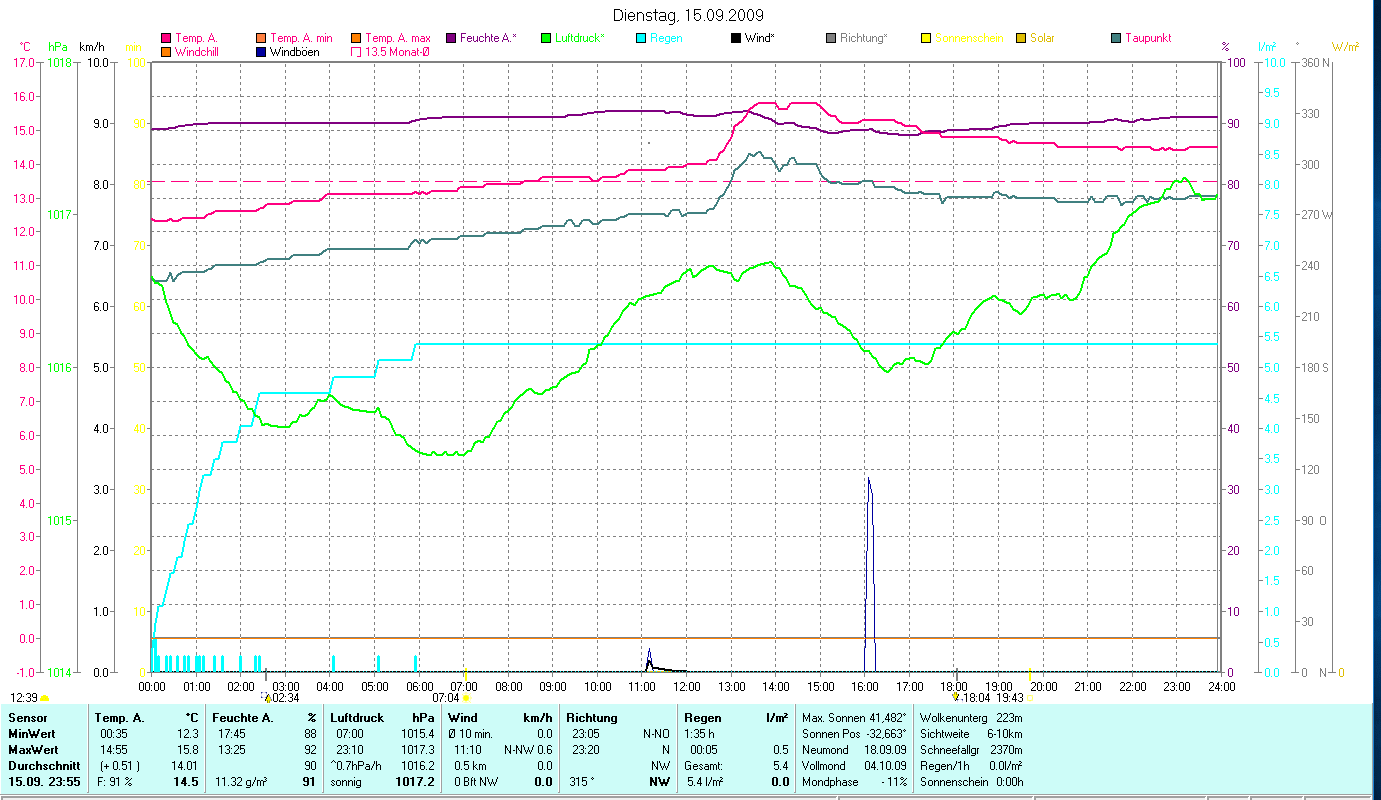
Task: Click the 'Sonnen Pos' entry
Action: (854, 734)
